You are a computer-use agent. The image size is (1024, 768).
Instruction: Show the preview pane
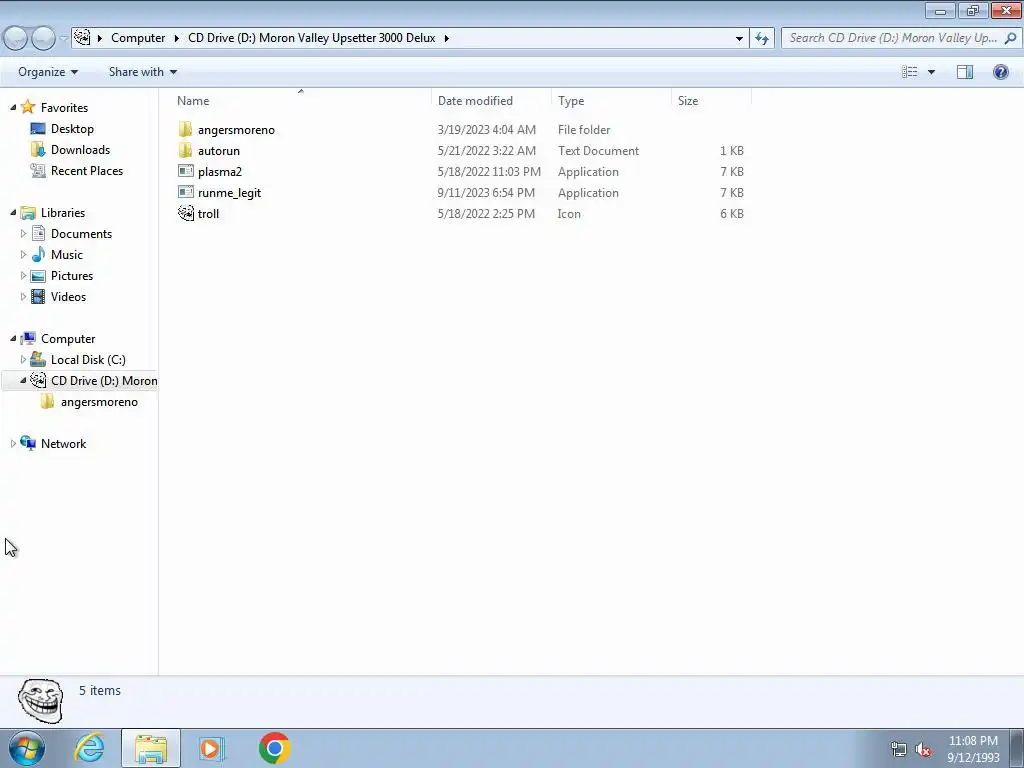965,72
